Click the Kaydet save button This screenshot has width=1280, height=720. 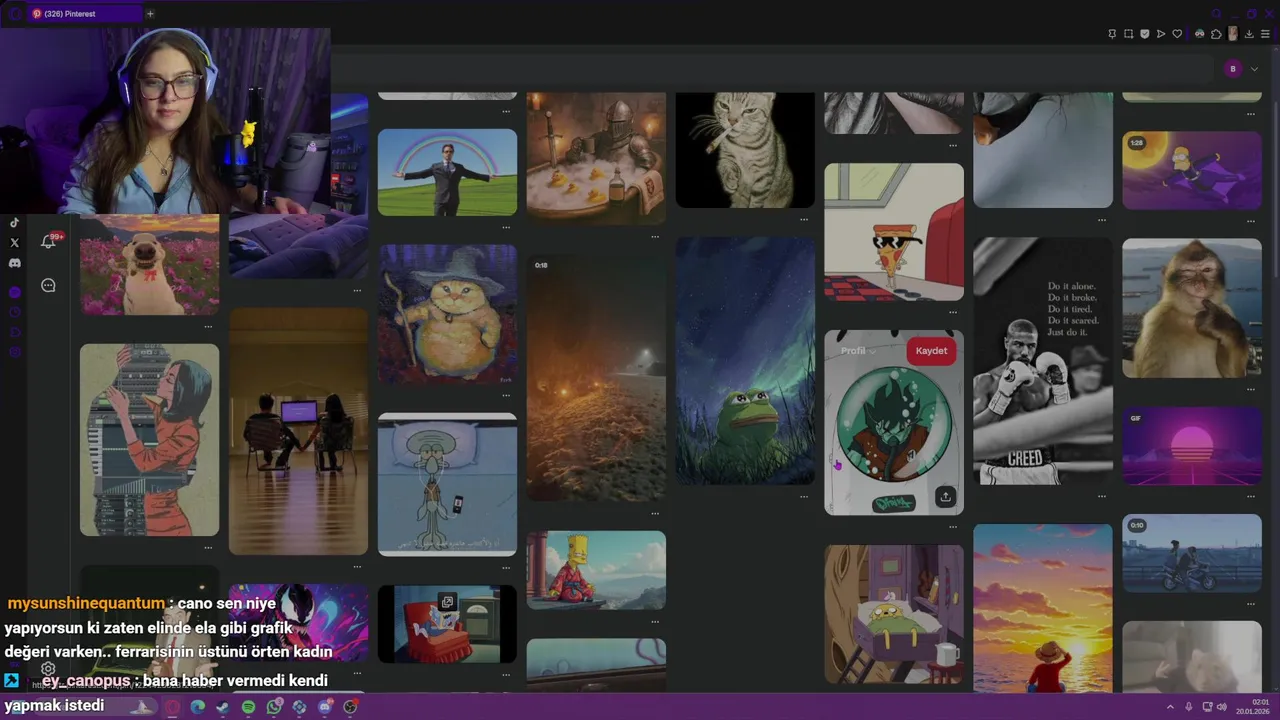pos(931,351)
